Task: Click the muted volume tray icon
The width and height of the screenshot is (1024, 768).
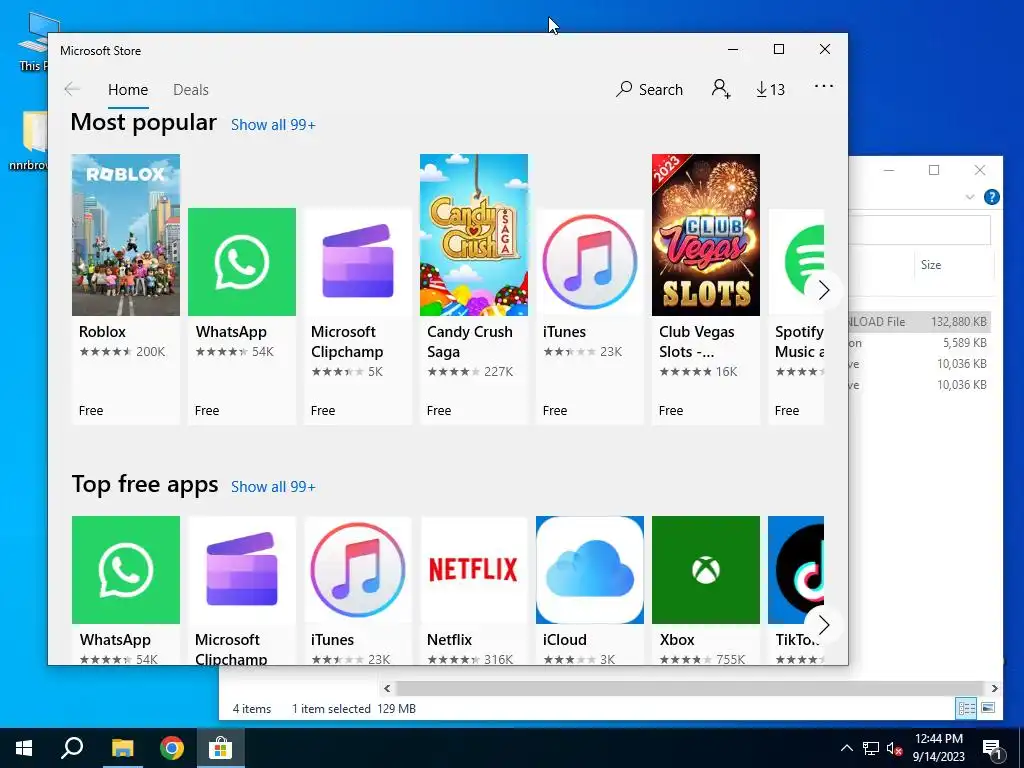Action: coord(894,748)
